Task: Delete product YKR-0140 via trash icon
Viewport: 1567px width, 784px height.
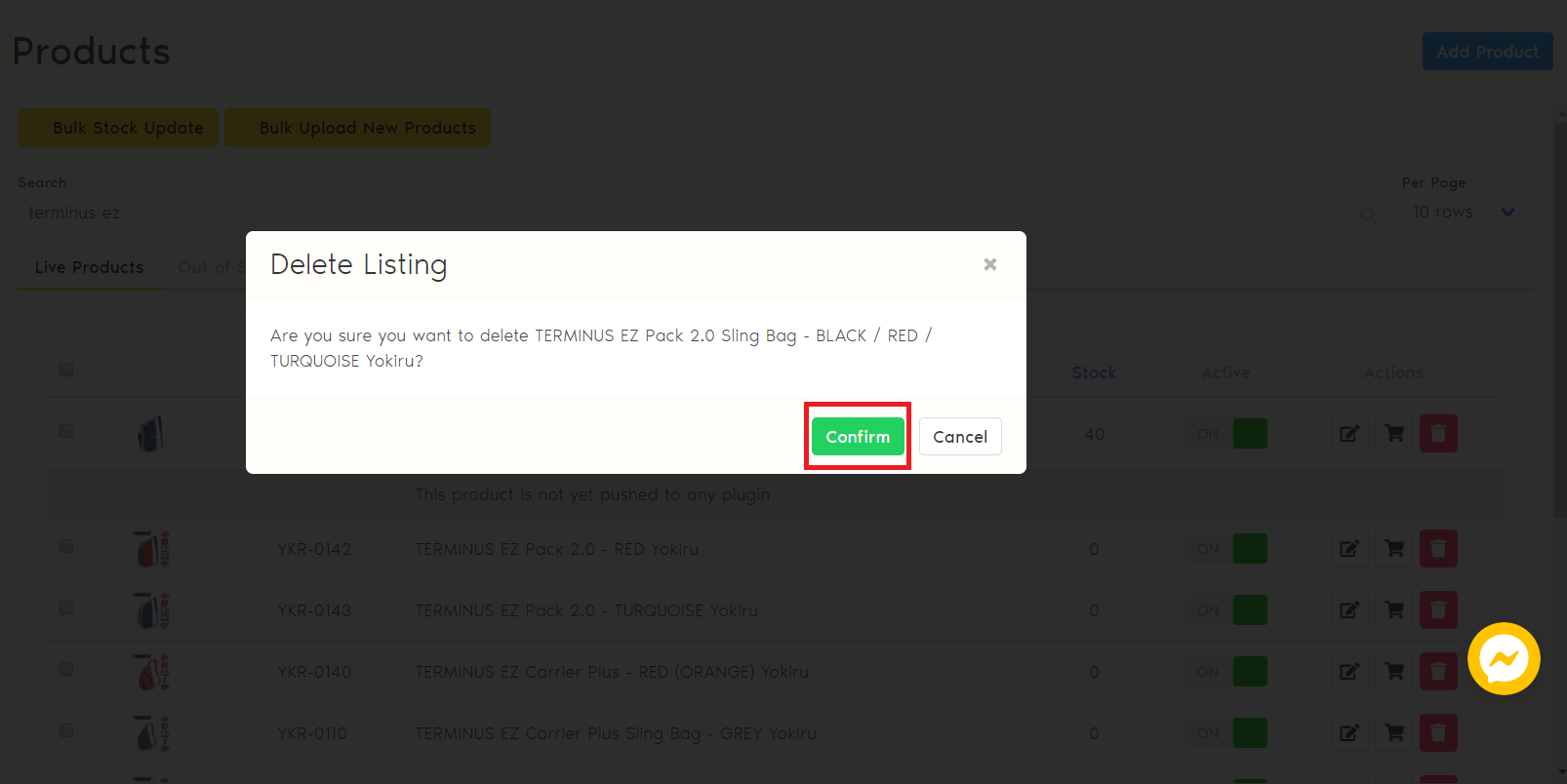Action: pos(1438,672)
